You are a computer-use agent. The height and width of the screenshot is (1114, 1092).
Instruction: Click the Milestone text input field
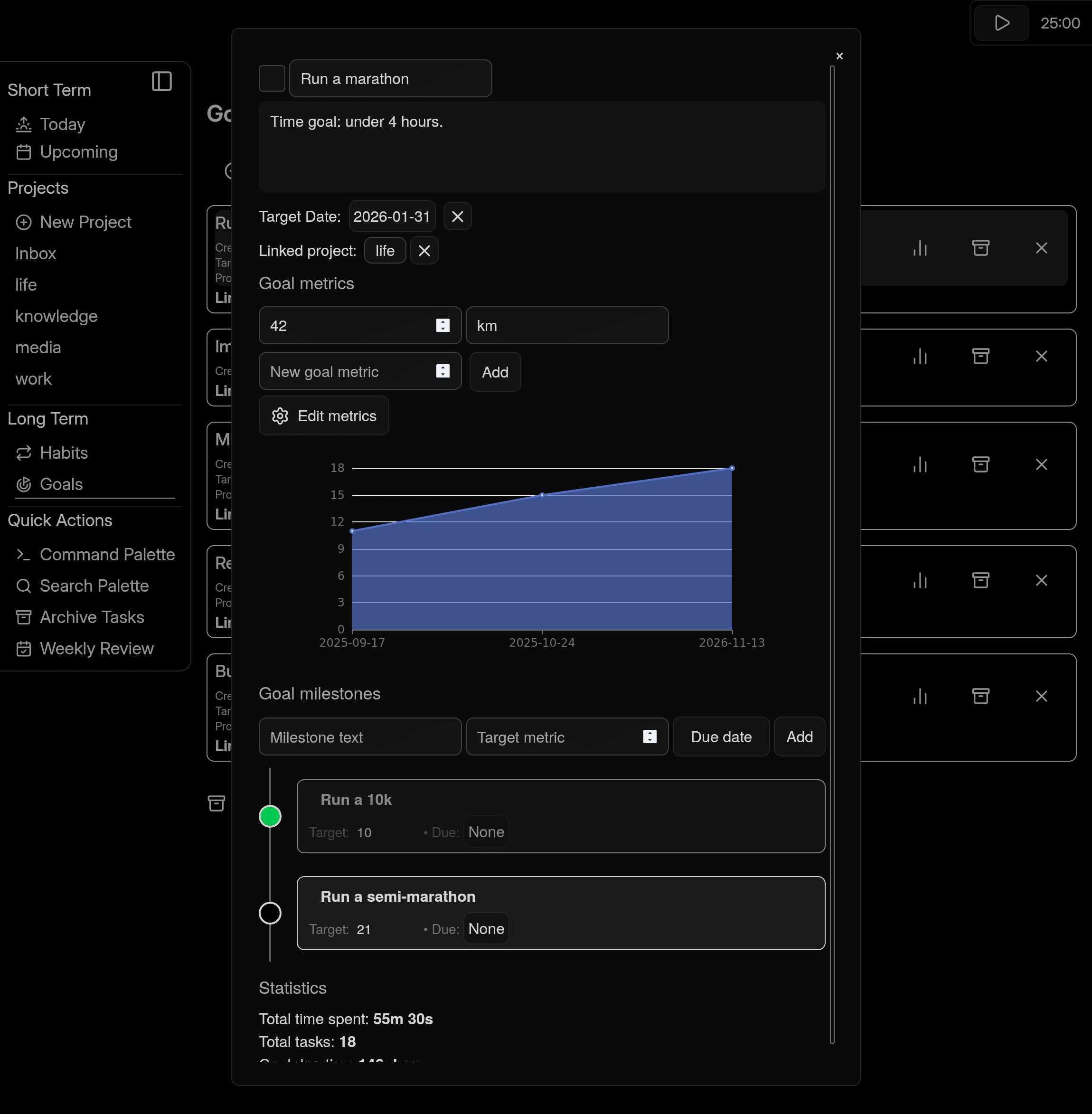[359, 736]
